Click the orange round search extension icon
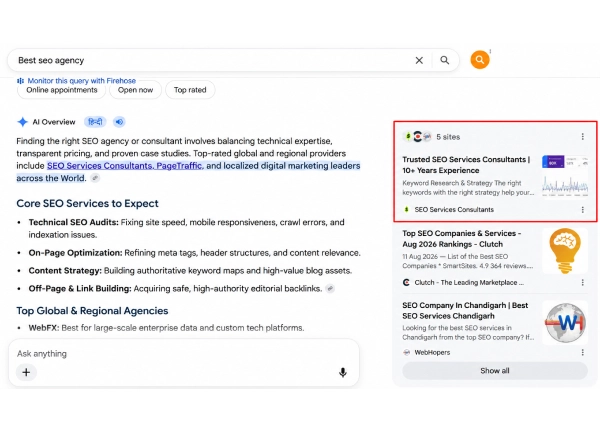Image resolution: width=600 pixels, height=433 pixels. pos(479,60)
